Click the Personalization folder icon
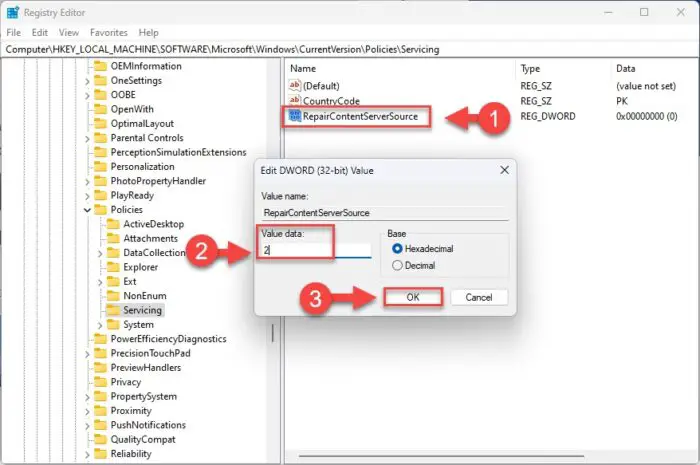This screenshot has height=465, width=700. pos(100,166)
